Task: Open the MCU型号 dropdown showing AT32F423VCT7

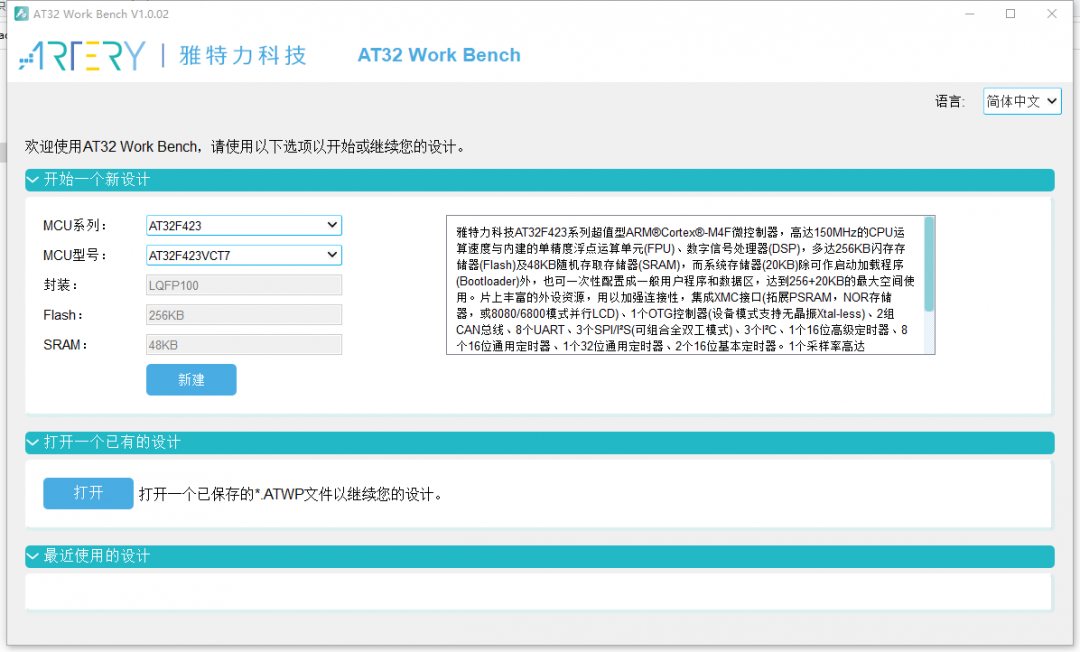Action: [243, 255]
